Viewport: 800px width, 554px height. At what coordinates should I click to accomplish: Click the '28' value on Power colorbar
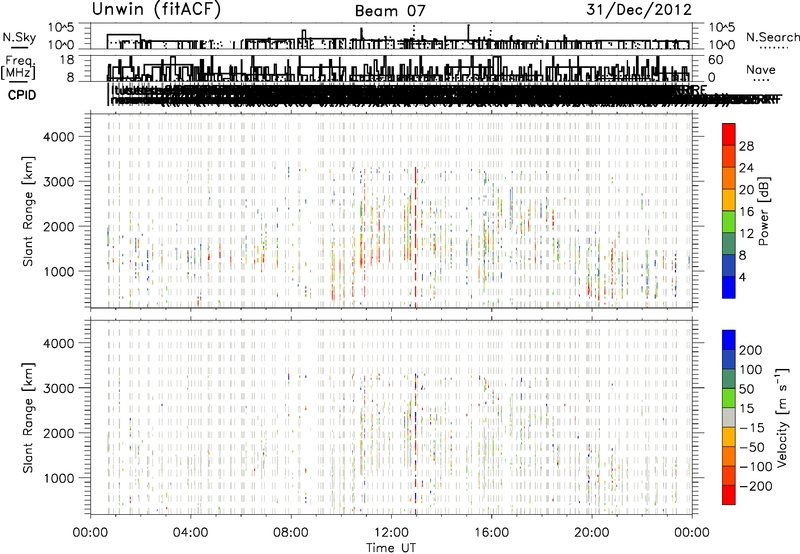(746, 146)
